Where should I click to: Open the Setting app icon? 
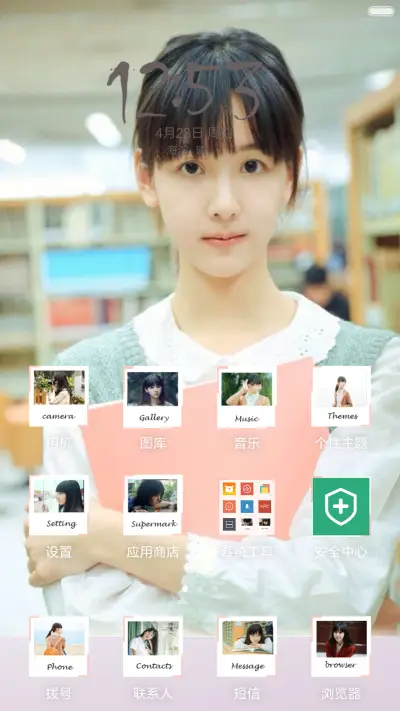tap(59, 505)
